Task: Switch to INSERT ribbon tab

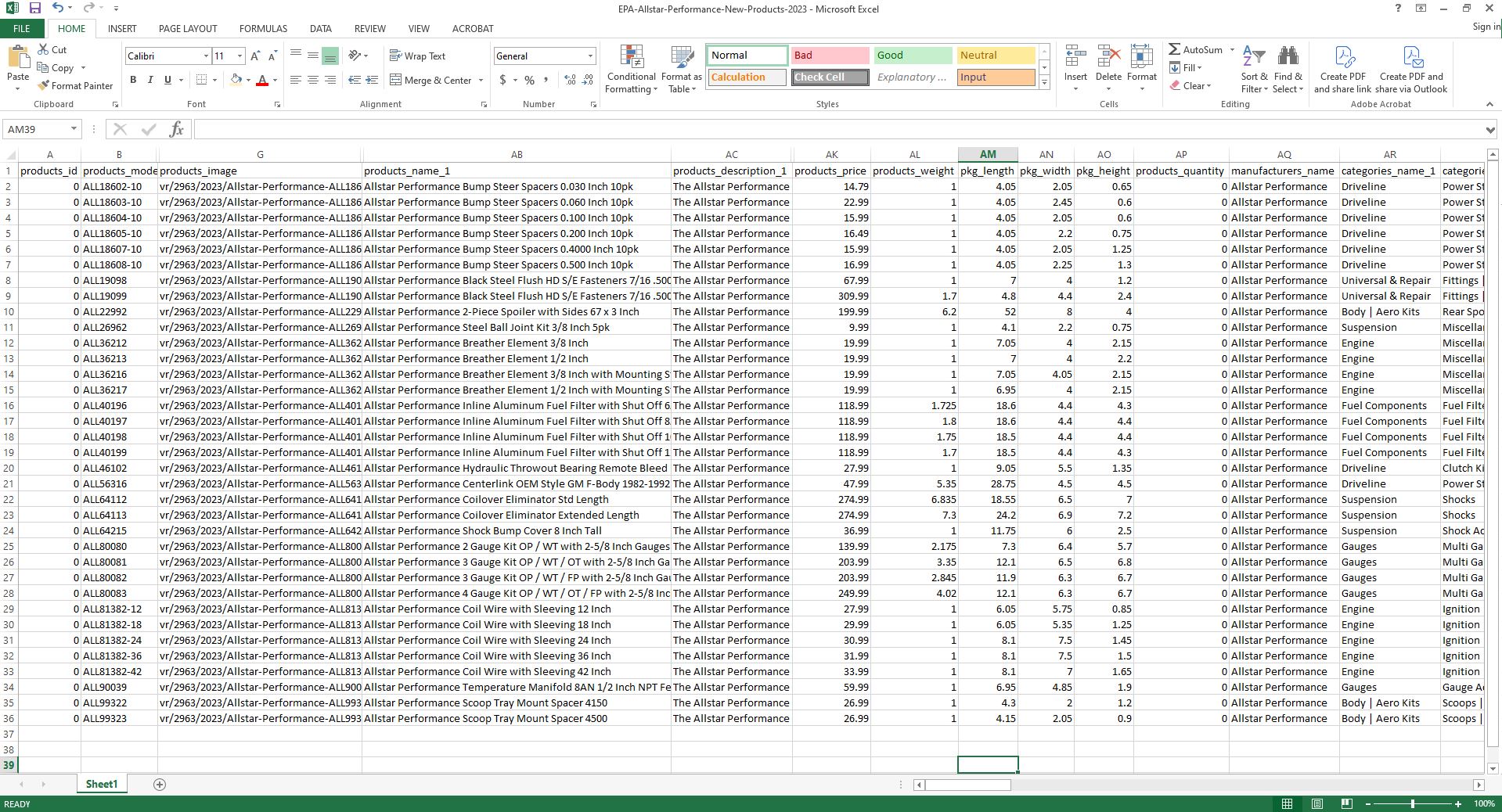Action: 122,28
